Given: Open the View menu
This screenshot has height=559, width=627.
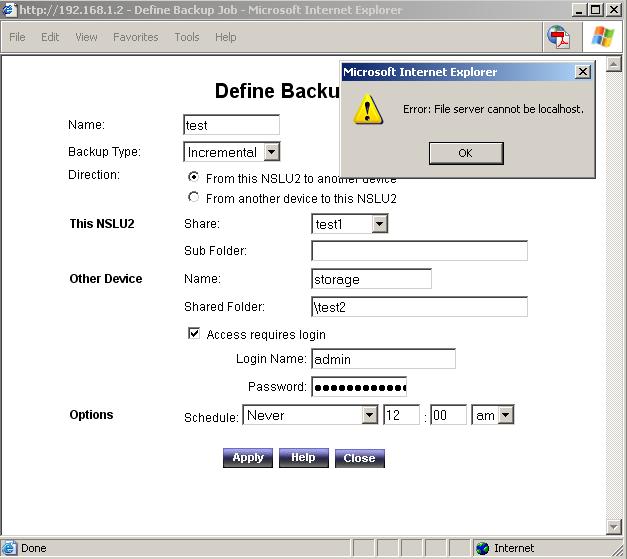Looking at the screenshot, I should tap(86, 37).
